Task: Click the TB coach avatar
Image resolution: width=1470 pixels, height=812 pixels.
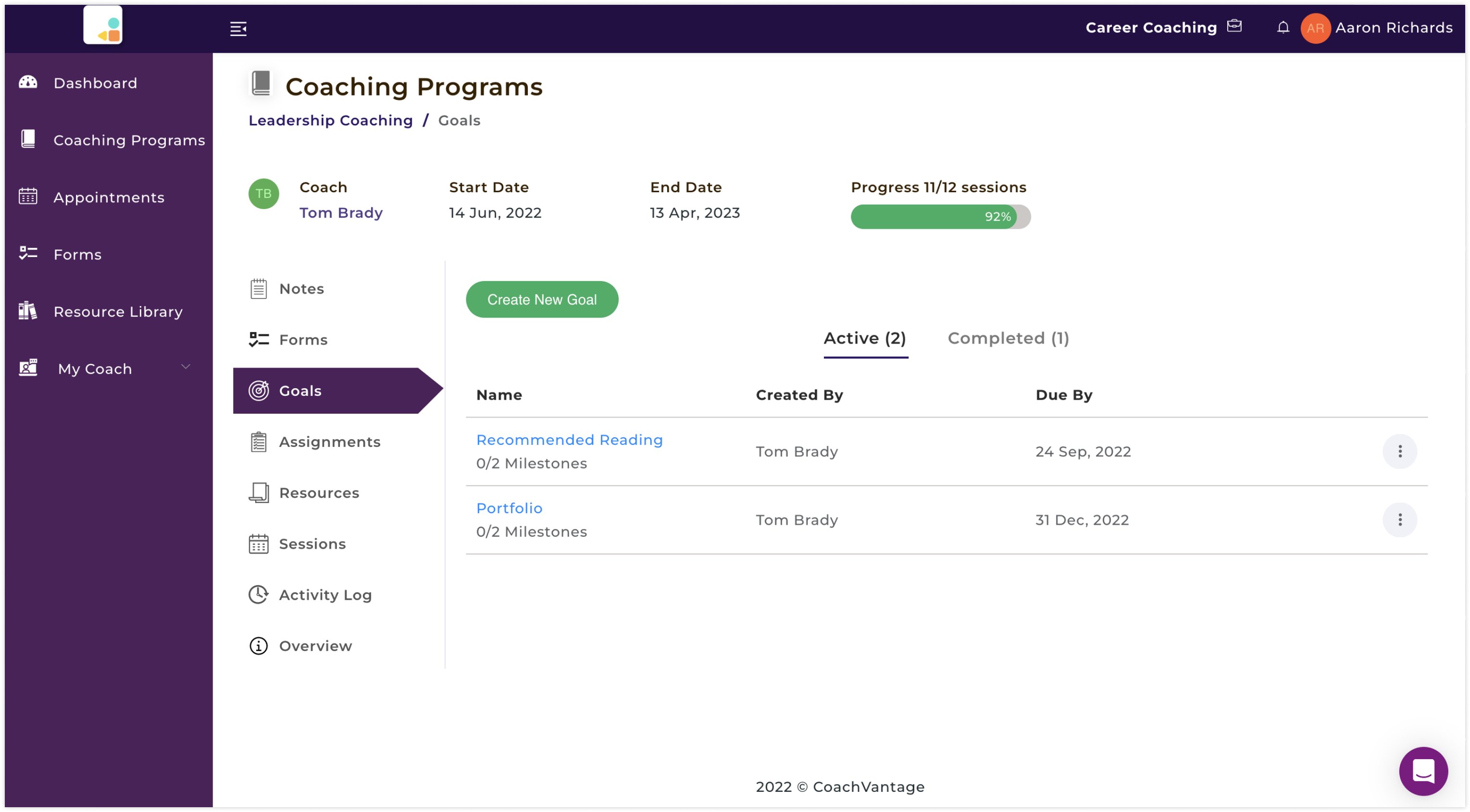Action: tap(263, 194)
